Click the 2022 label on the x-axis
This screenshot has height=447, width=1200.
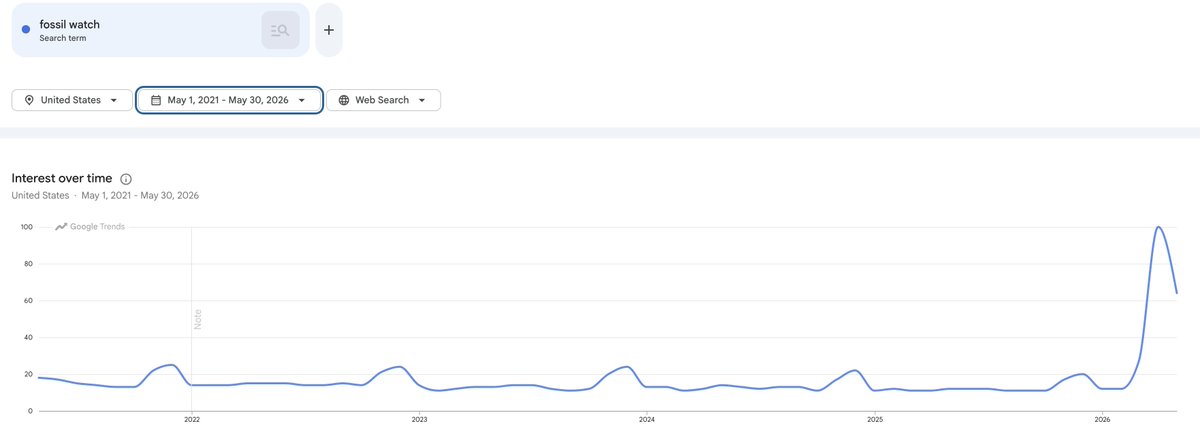[191, 420]
